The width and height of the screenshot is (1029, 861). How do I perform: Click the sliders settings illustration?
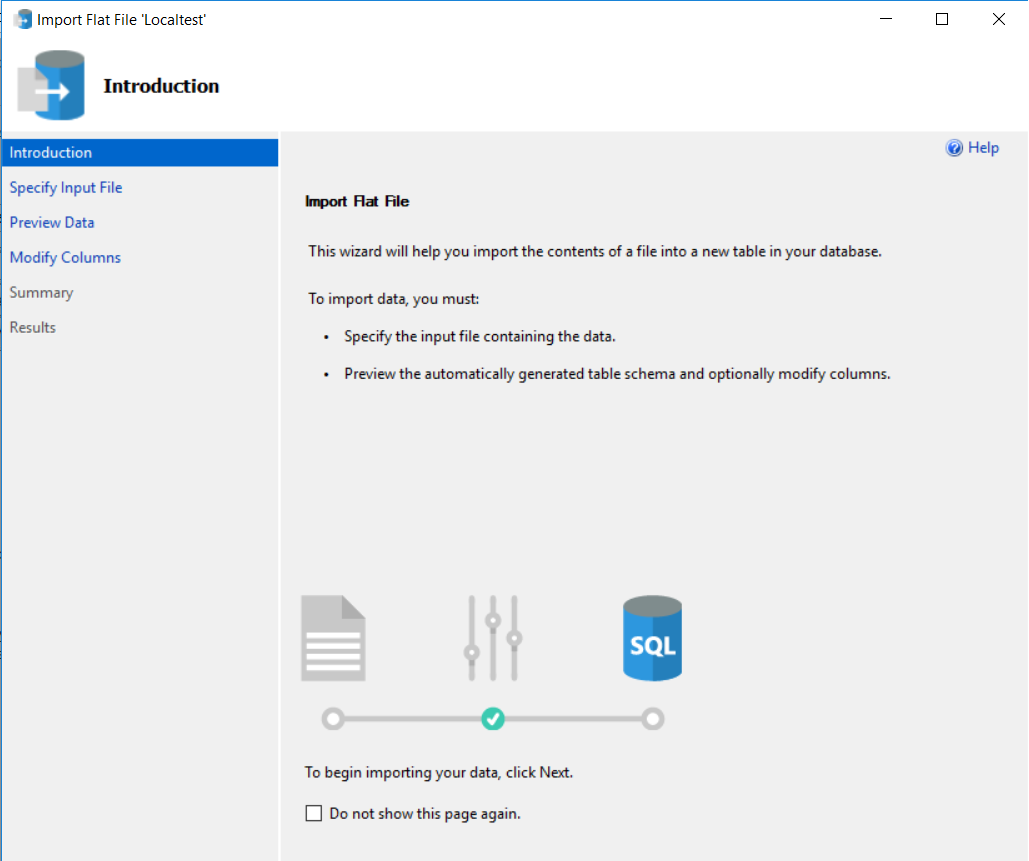(x=493, y=638)
